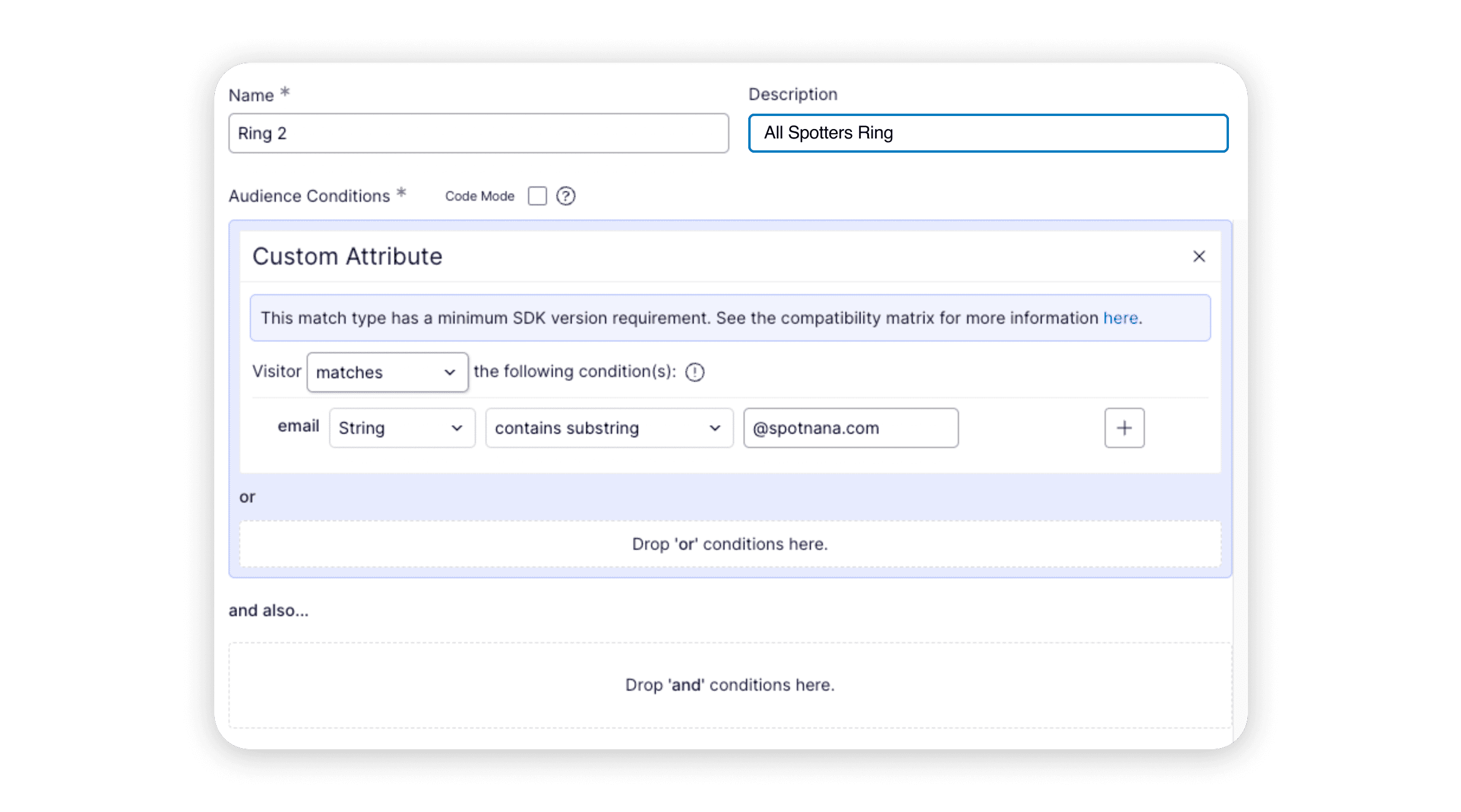Click the 'and also...' section label
Image resolution: width=1461 pixels, height=812 pixels.
pos(268,610)
